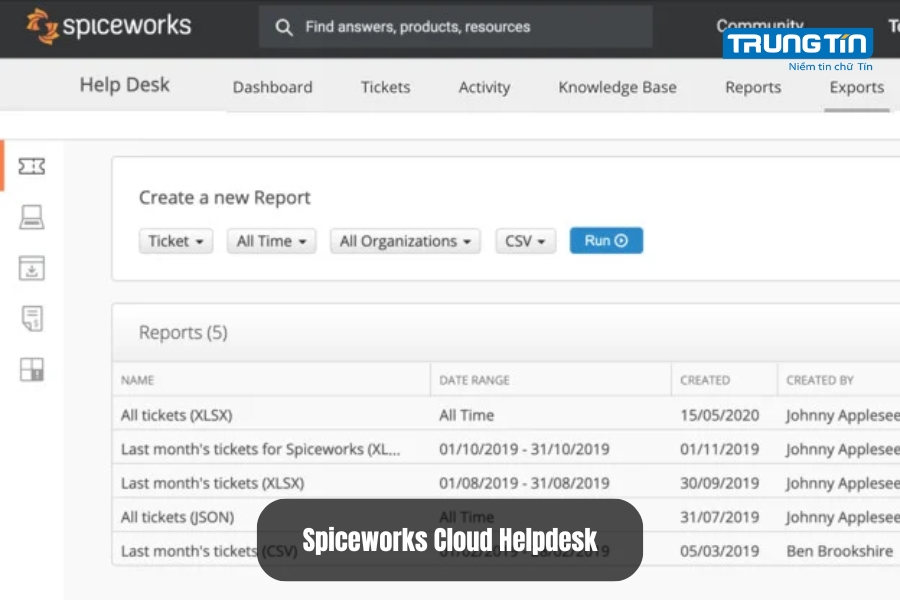Viewport: 900px width, 600px height.
Task: Open the Ticket report type dropdown
Action: tap(175, 240)
